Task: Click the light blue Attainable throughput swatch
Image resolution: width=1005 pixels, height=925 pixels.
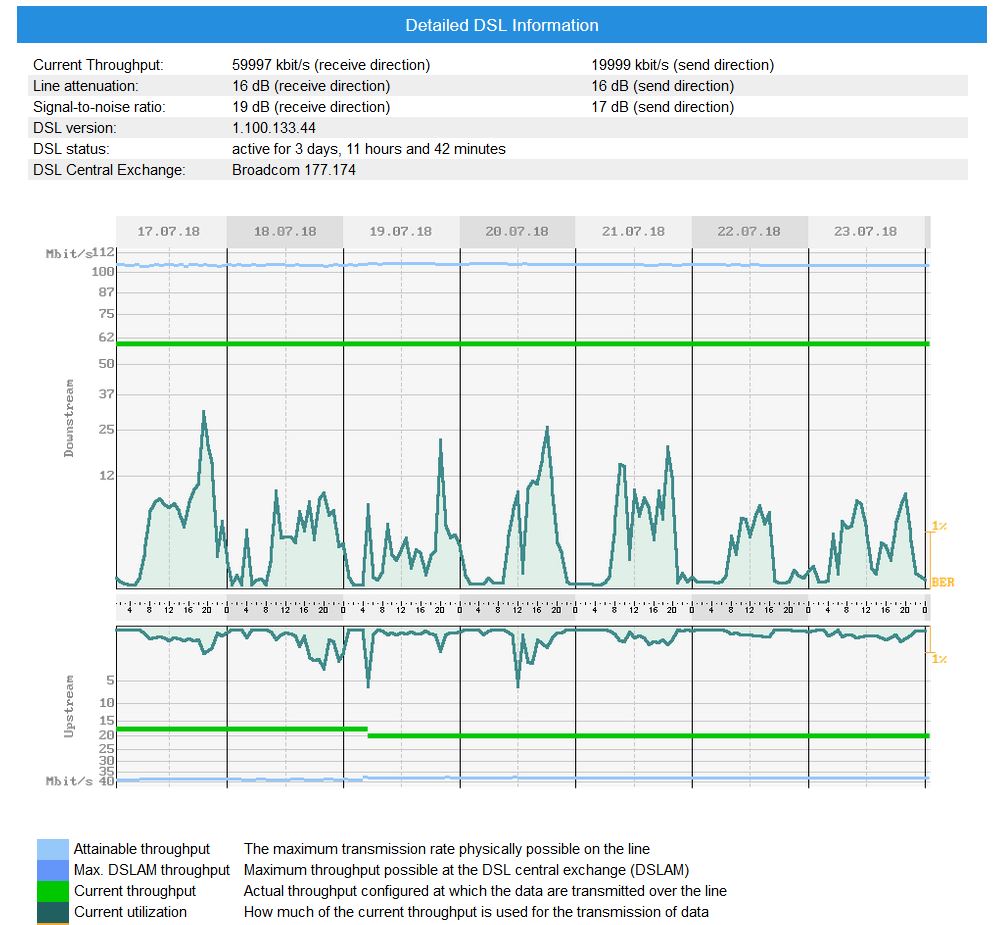Action: coord(52,849)
